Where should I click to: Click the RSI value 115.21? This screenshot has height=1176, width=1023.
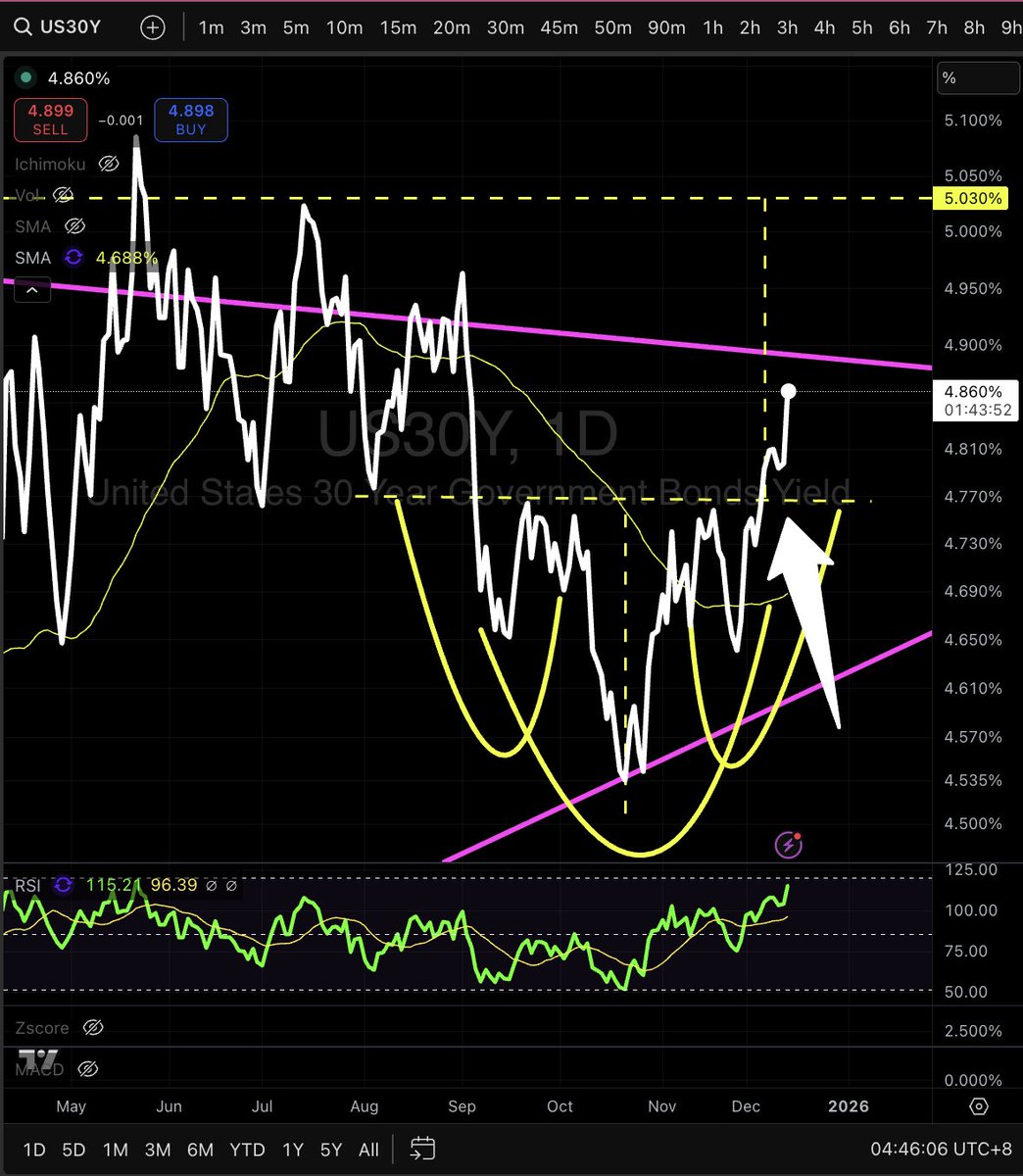(114, 885)
